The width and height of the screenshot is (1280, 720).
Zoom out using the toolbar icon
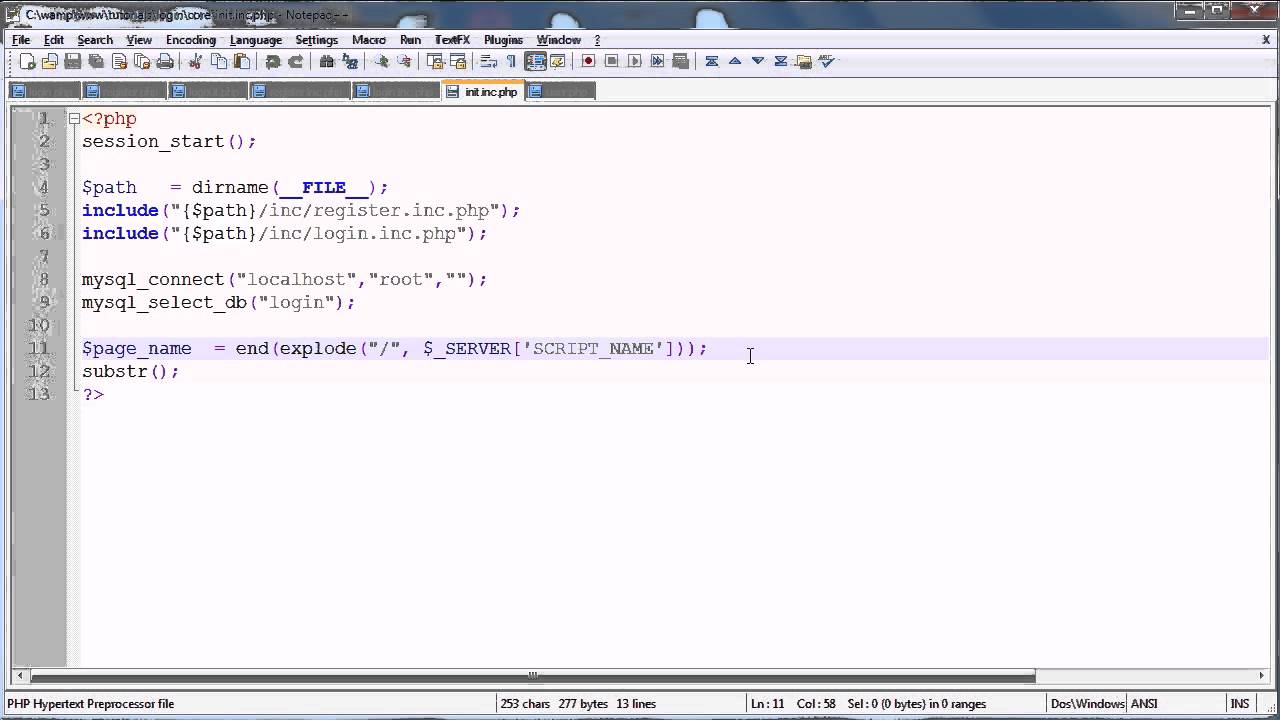coord(404,61)
